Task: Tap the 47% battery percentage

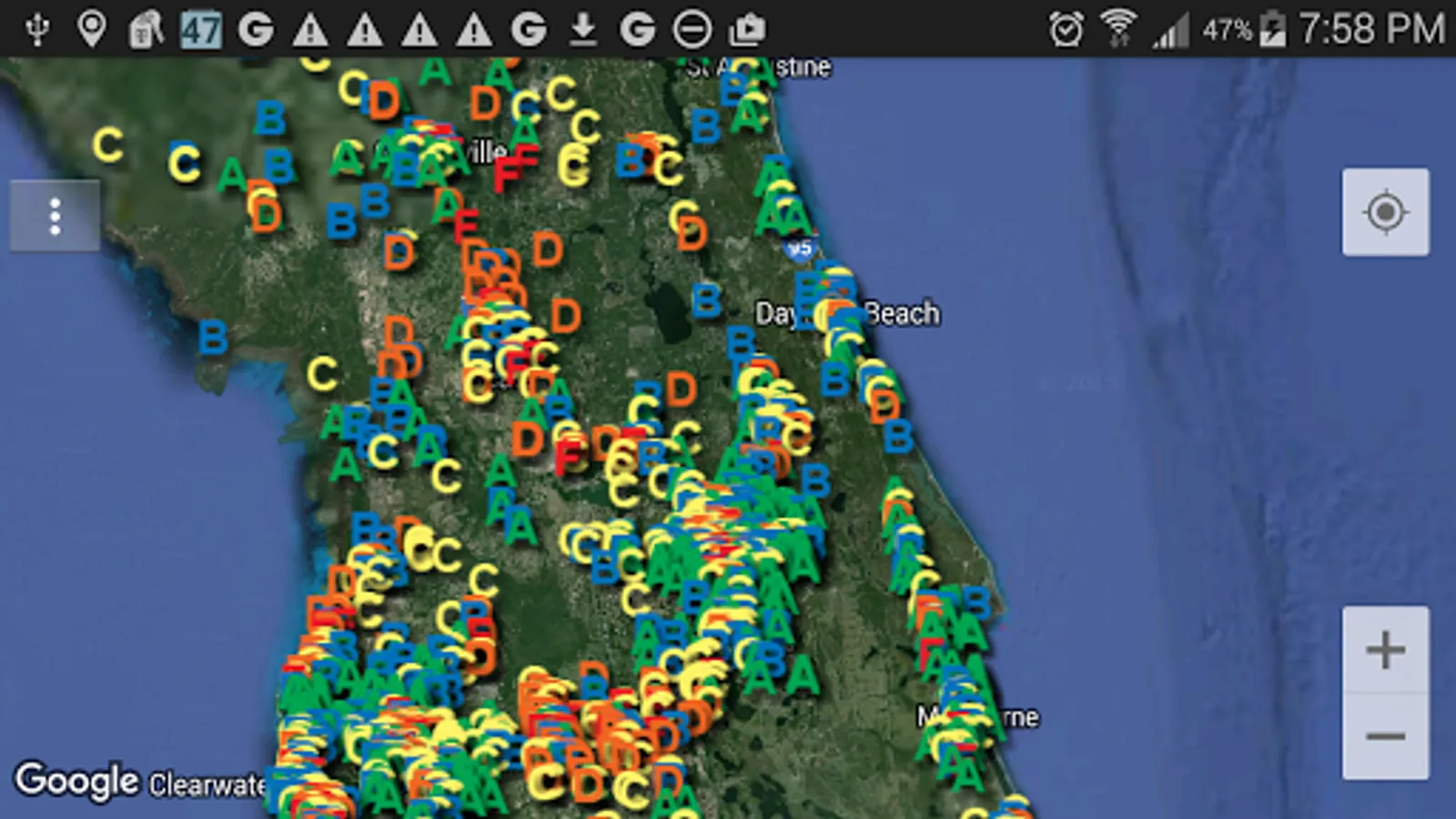Action: click(1228, 30)
